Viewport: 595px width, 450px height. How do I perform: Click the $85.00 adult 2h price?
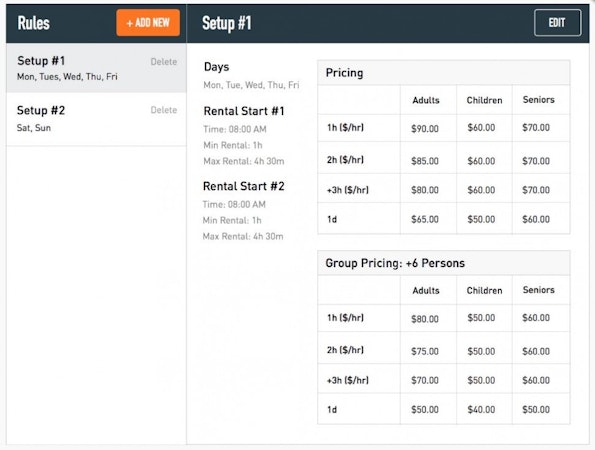point(425,161)
